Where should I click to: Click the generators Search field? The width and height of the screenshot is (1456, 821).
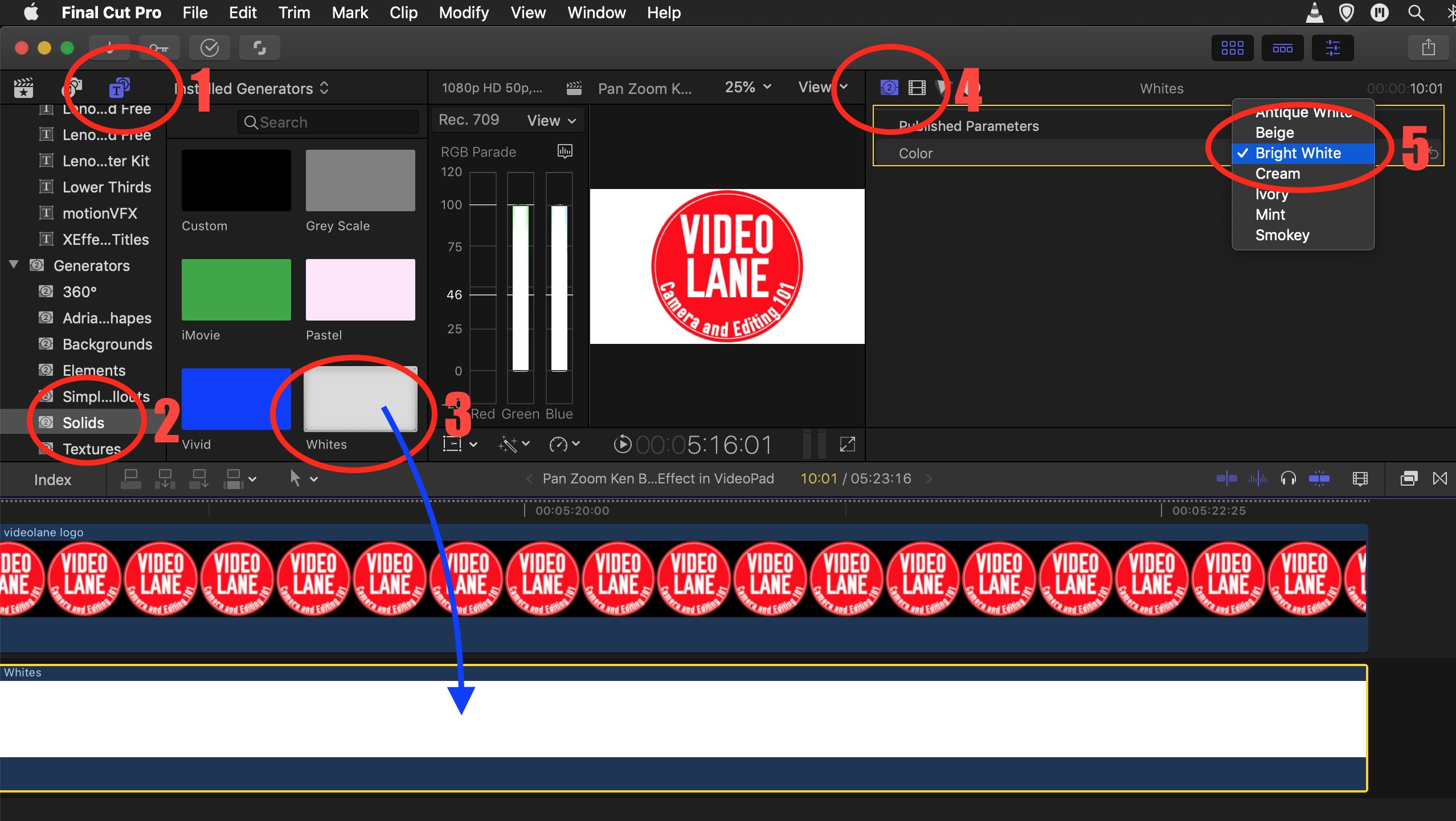pyautogui.click(x=328, y=122)
